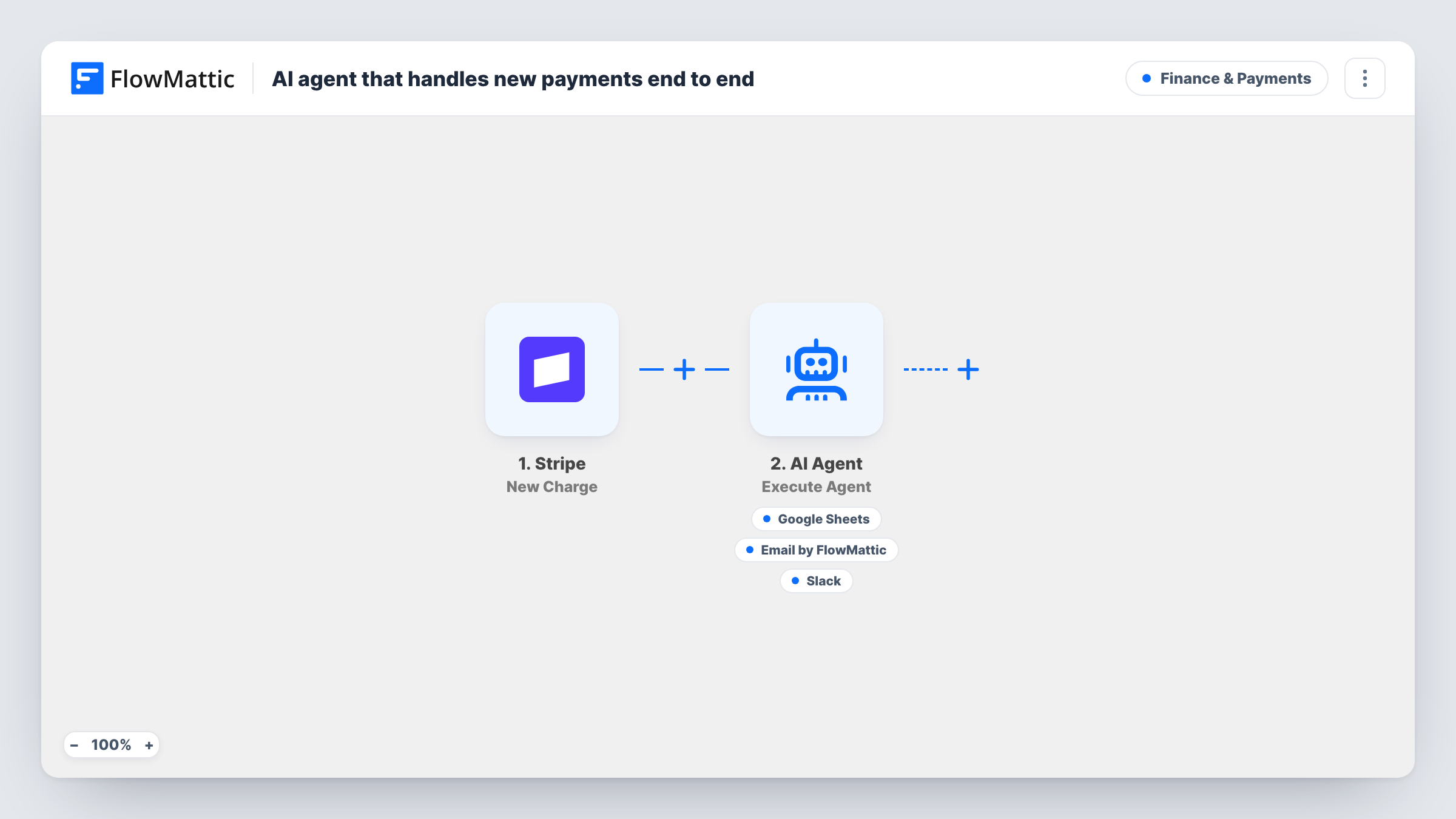Click the '1. Stripe' step label
The height and width of the screenshot is (819, 1456).
point(551,463)
